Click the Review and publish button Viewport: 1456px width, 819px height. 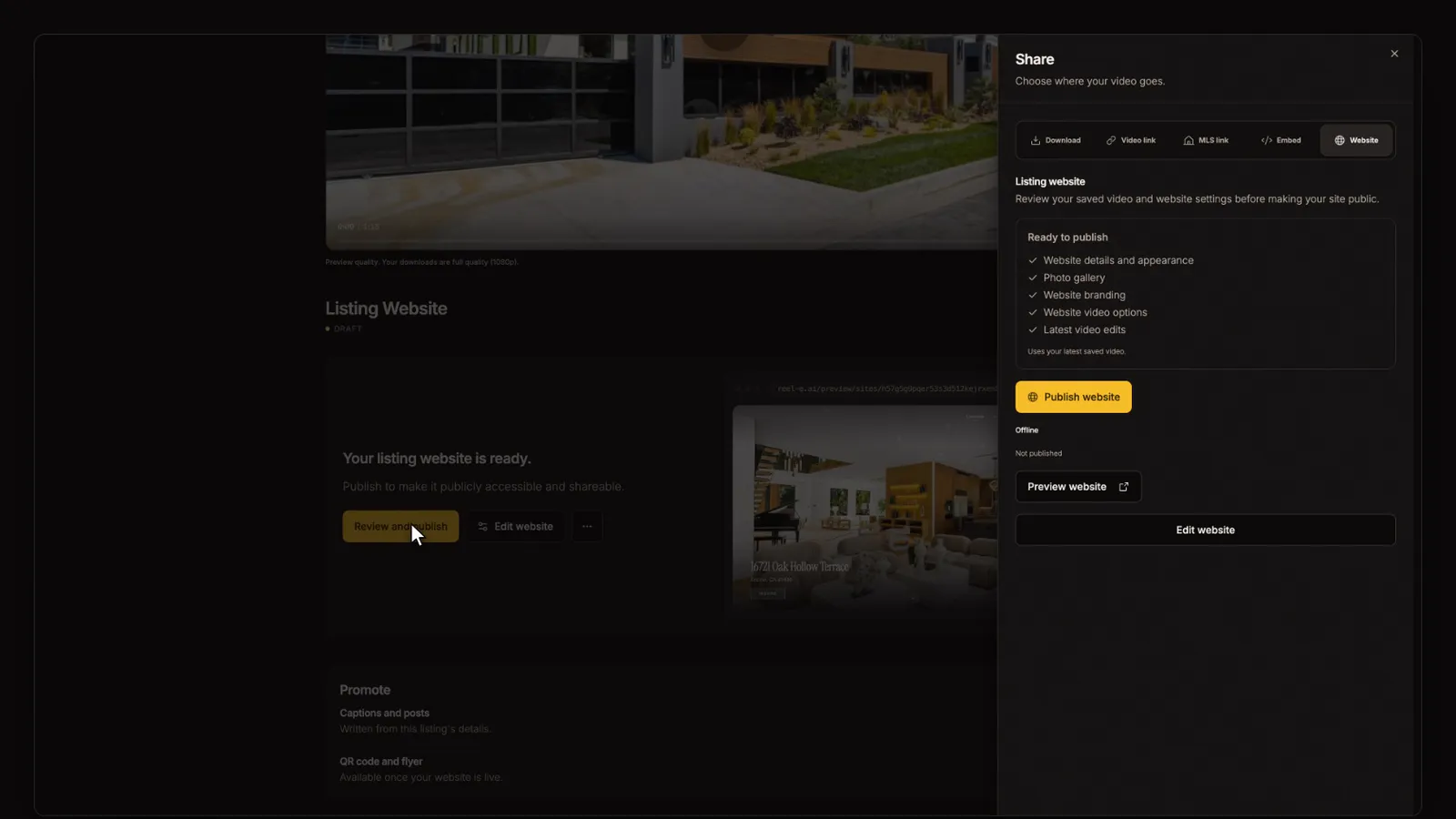click(x=400, y=526)
